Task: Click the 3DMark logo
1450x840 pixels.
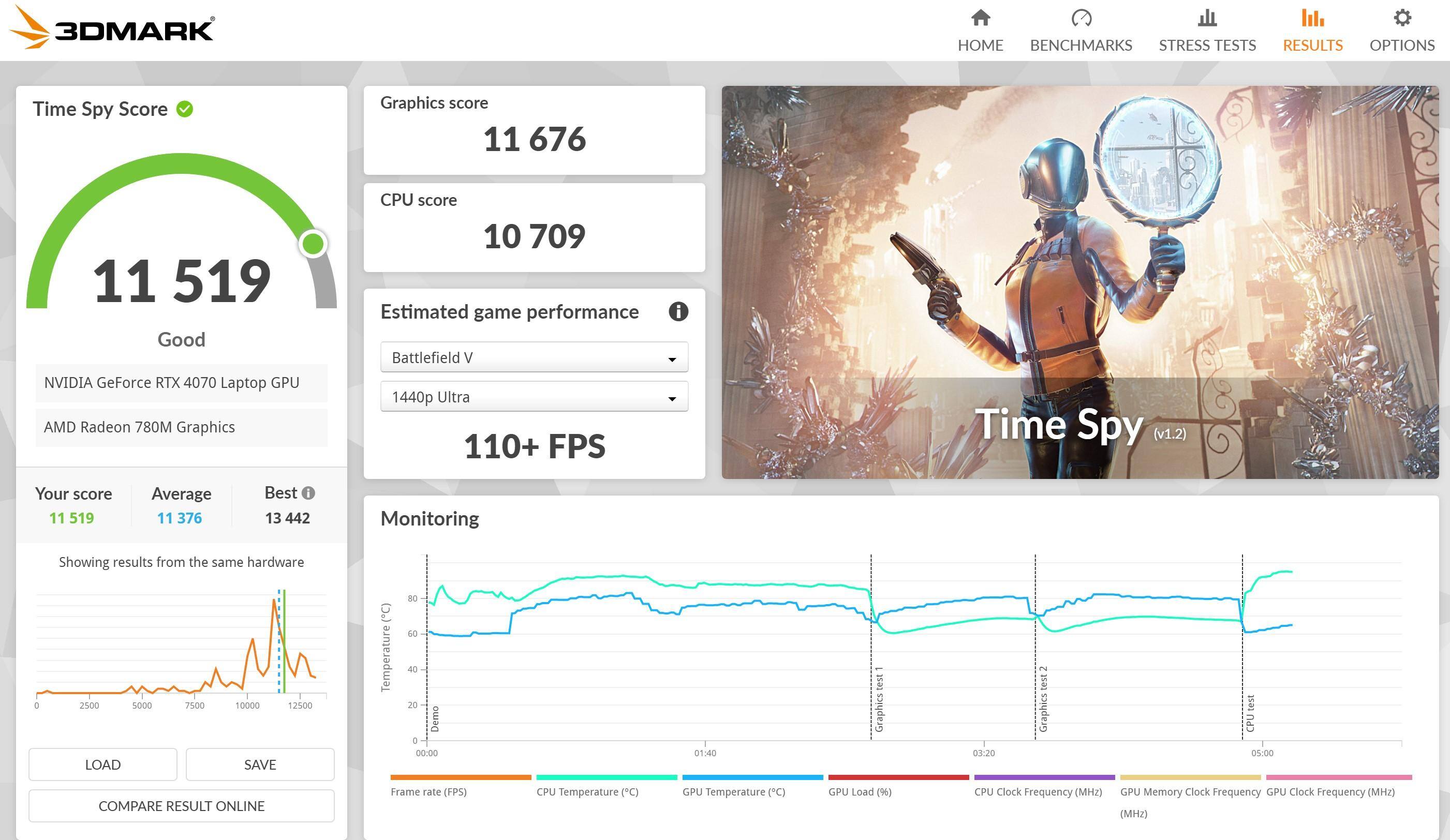Action: tap(112, 27)
